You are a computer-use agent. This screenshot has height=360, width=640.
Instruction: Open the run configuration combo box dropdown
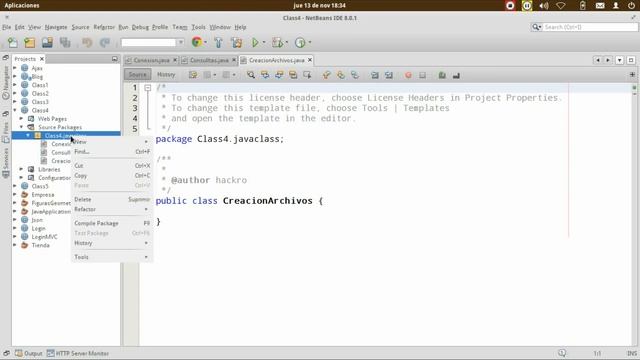pos(181,42)
